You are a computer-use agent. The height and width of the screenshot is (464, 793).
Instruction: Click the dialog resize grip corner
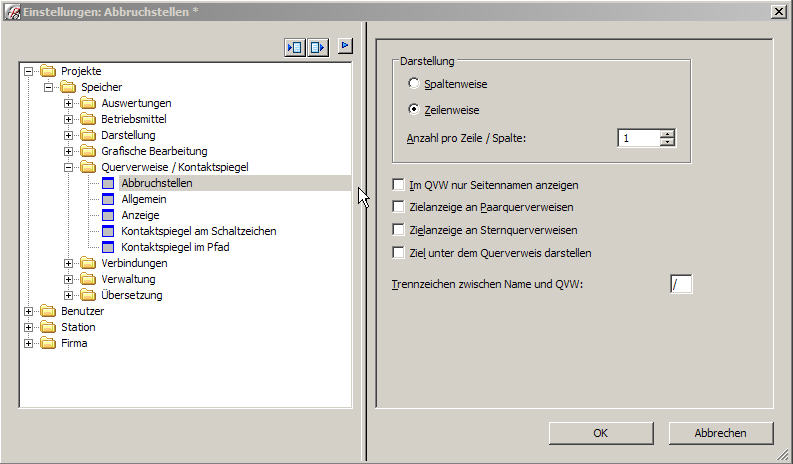point(783,454)
